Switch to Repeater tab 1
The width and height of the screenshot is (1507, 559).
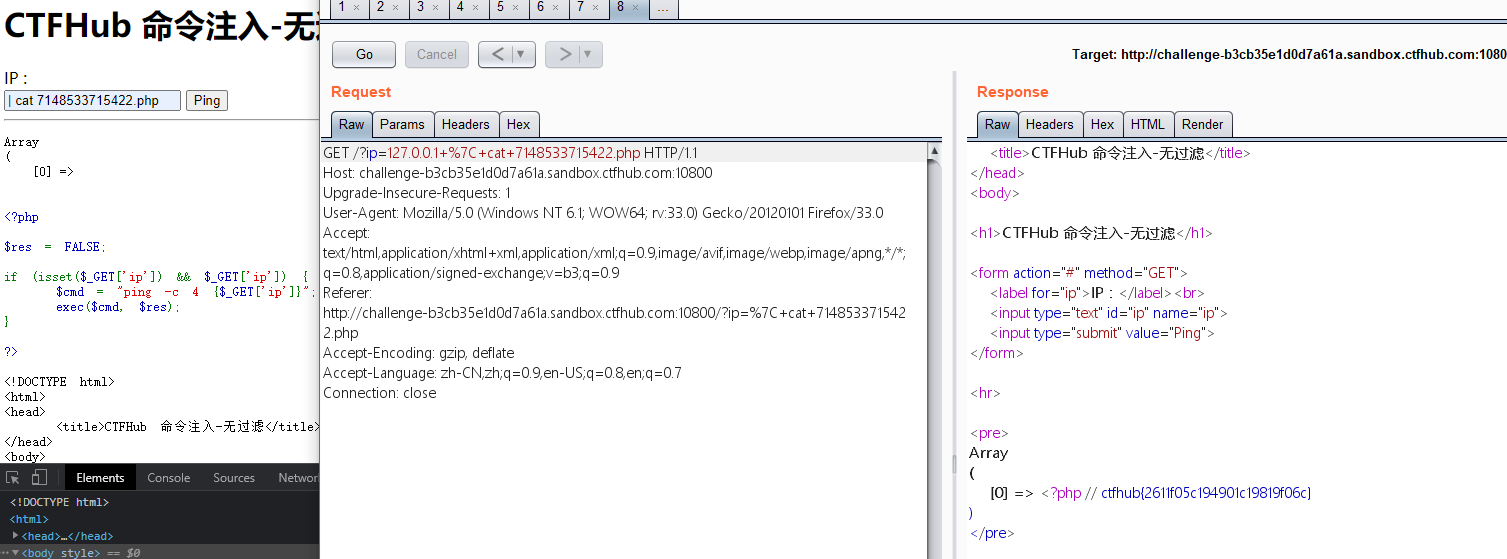pos(342,7)
